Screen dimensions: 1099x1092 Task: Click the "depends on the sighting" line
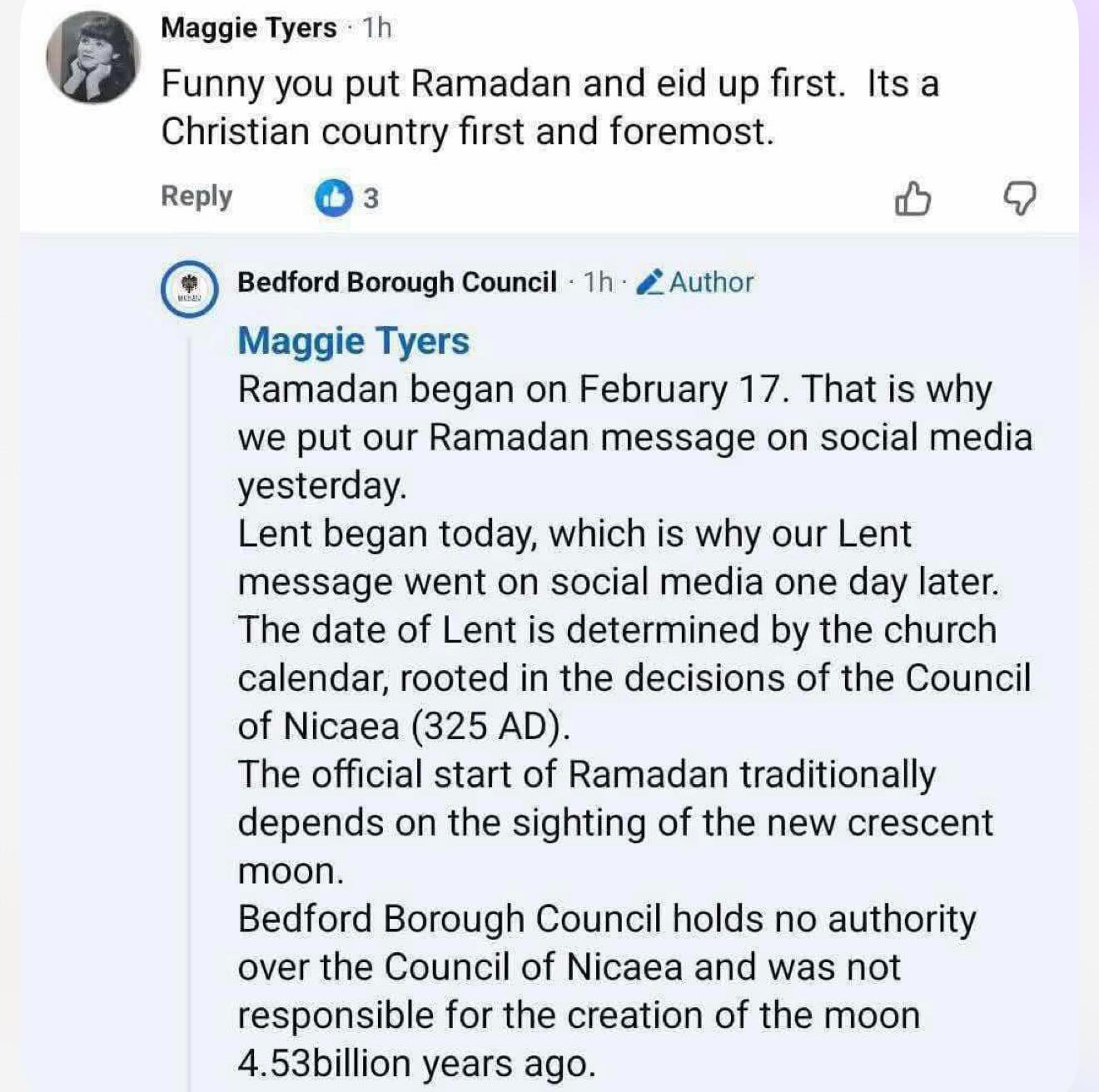pyautogui.click(x=614, y=823)
